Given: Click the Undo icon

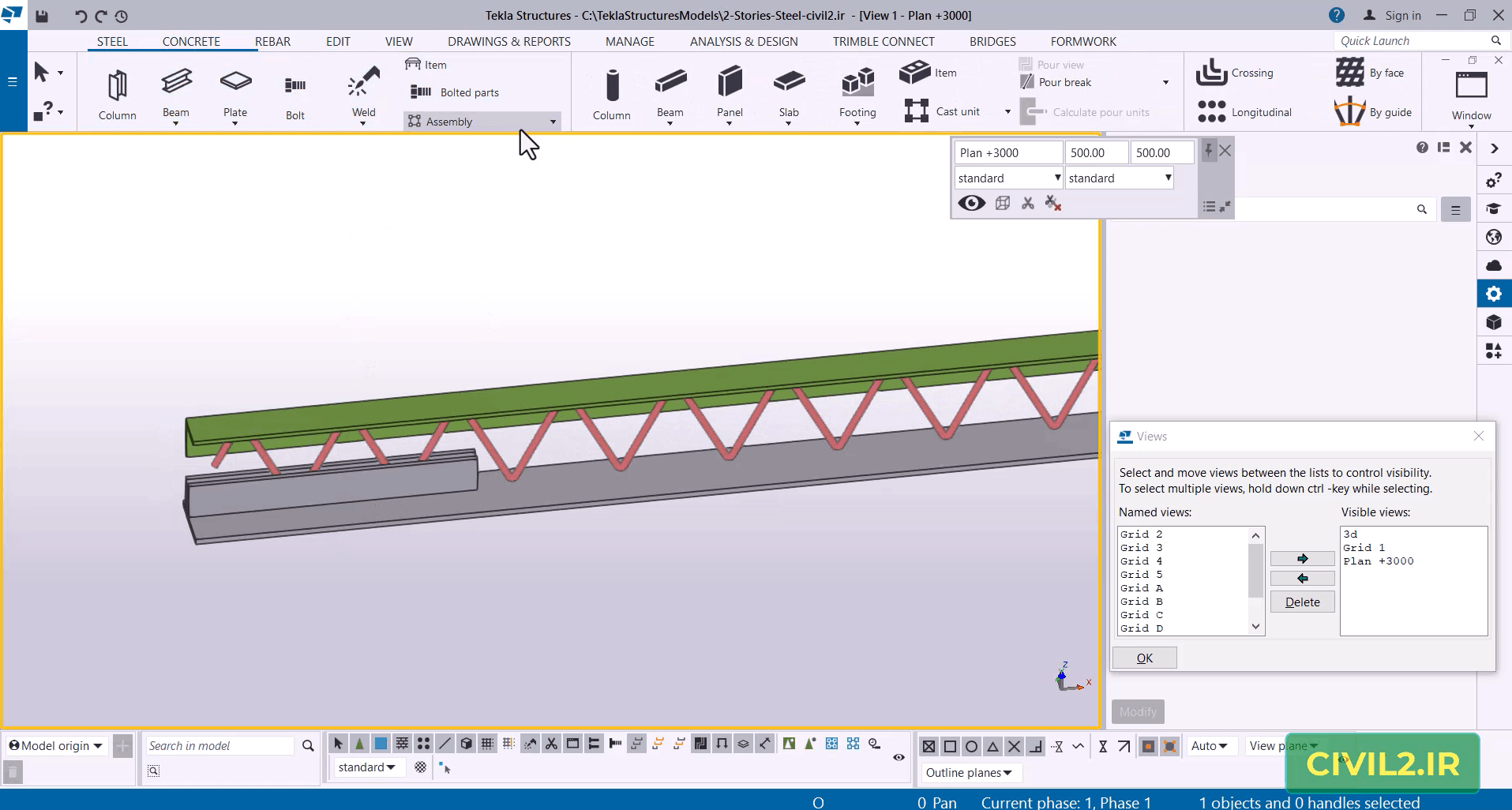Looking at the screenshot, I should pos(81,16).
